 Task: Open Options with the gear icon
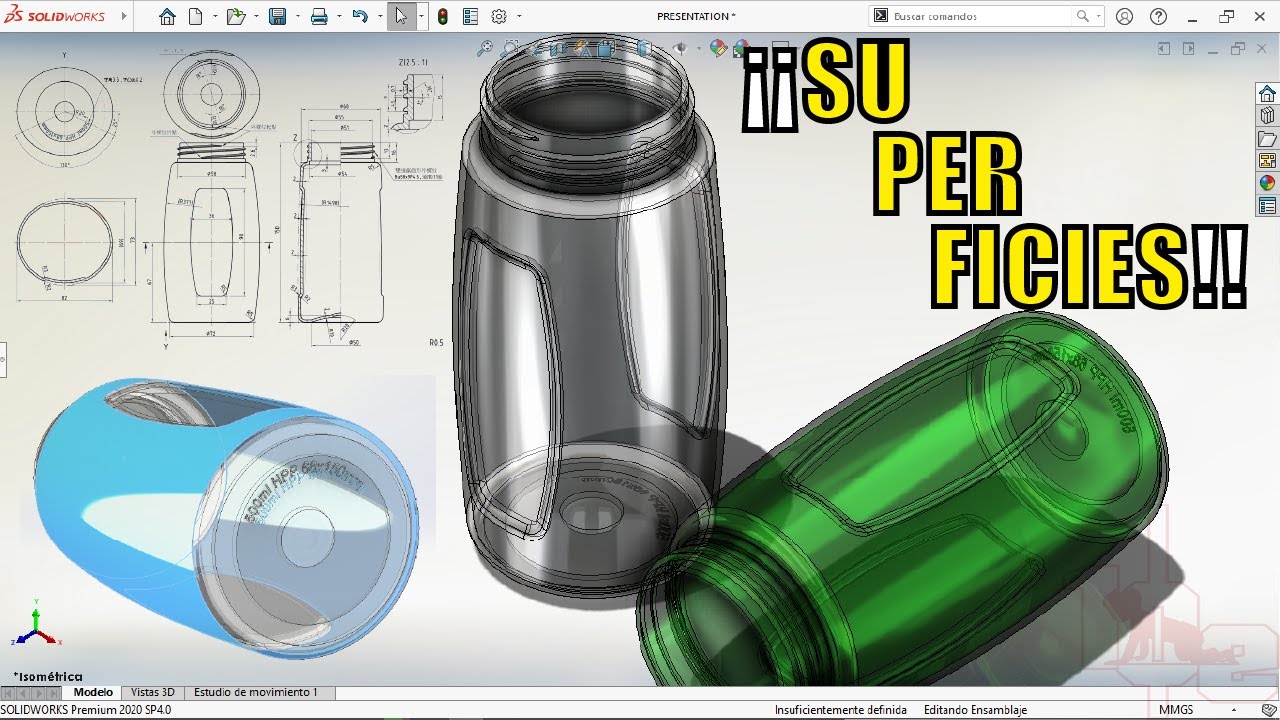point(499,16)
